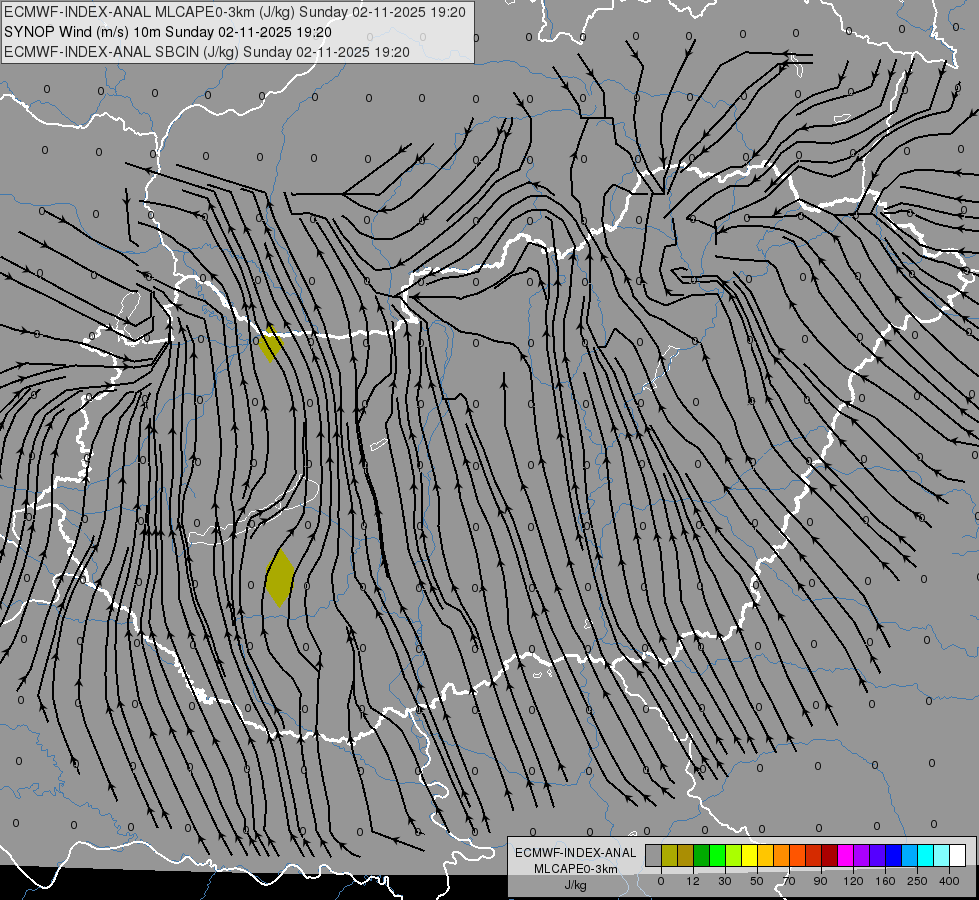The height and width of the screenshot is (900, 979).
Task: Pick the dark red legend swatch right of 90
Action: [x=829, y=855]
